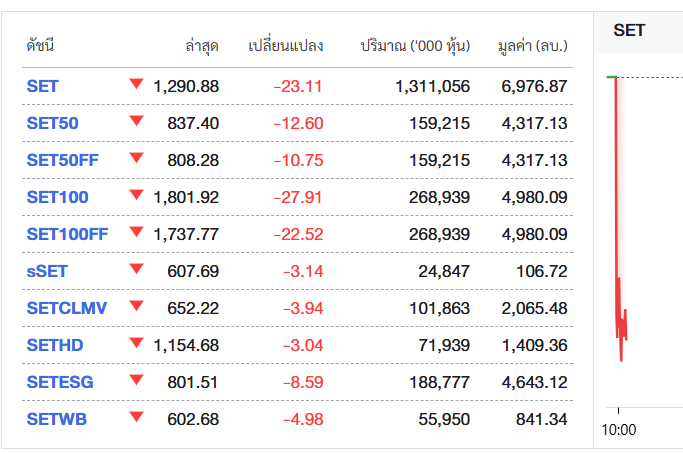Viewport: 683px width, 454px height.
Task: Click the down triangle on SETHD row
Action: click(137, 343)
